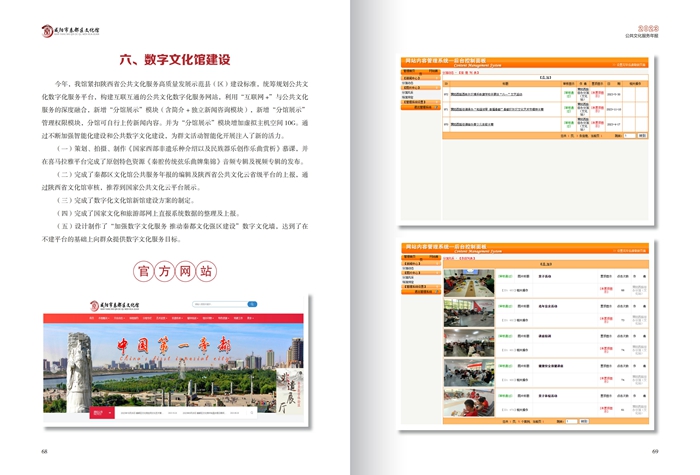Expand the second orange sidebar section in the upper CMS
Viewport: 700px width, 475px height.
421,88
